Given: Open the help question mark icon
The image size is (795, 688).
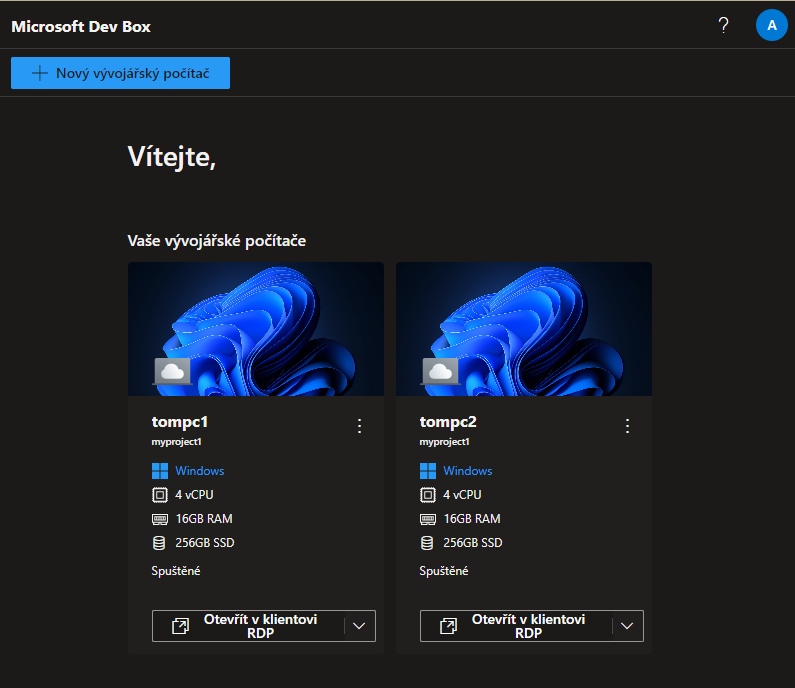Looking at the screenshot, I should pyautogui.click(x=724, y=25).
